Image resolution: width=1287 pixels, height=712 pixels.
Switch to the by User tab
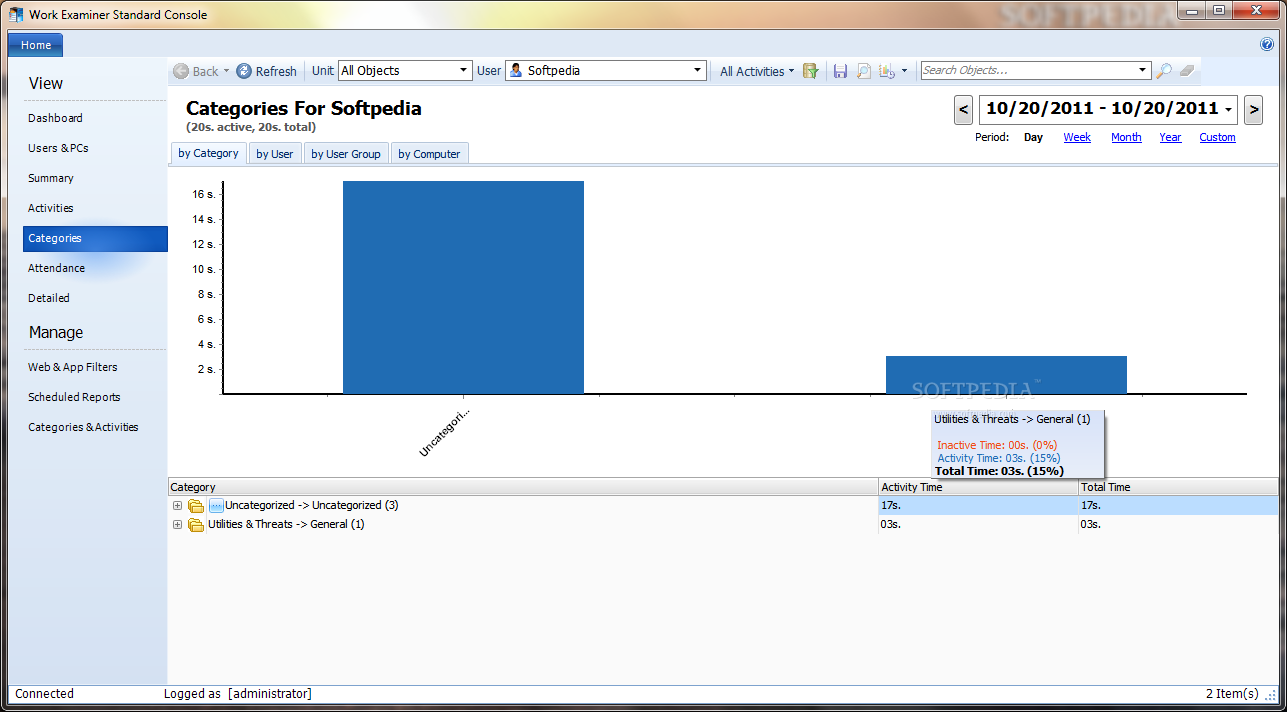click(275, 154)
